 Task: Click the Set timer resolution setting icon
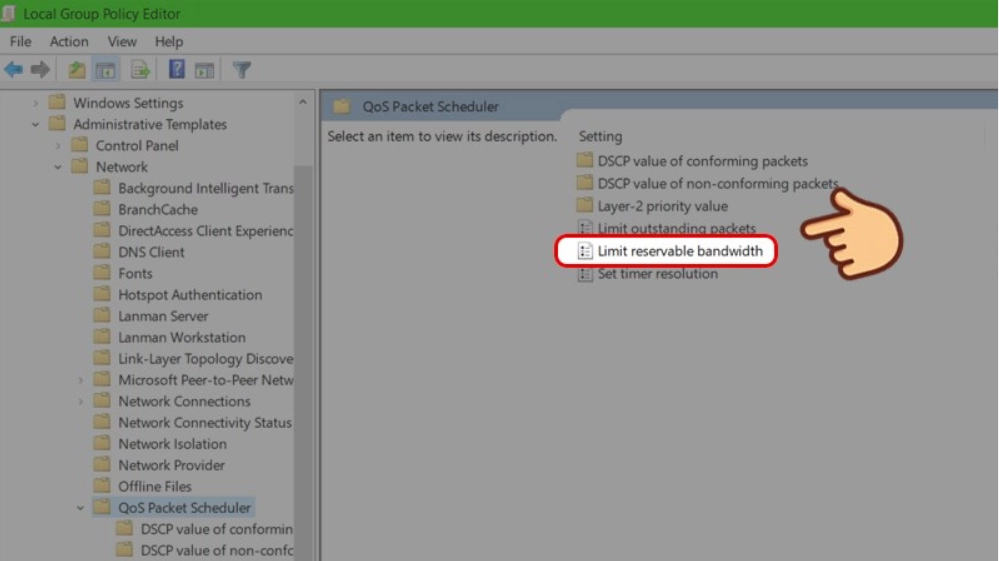coord(585,274)
